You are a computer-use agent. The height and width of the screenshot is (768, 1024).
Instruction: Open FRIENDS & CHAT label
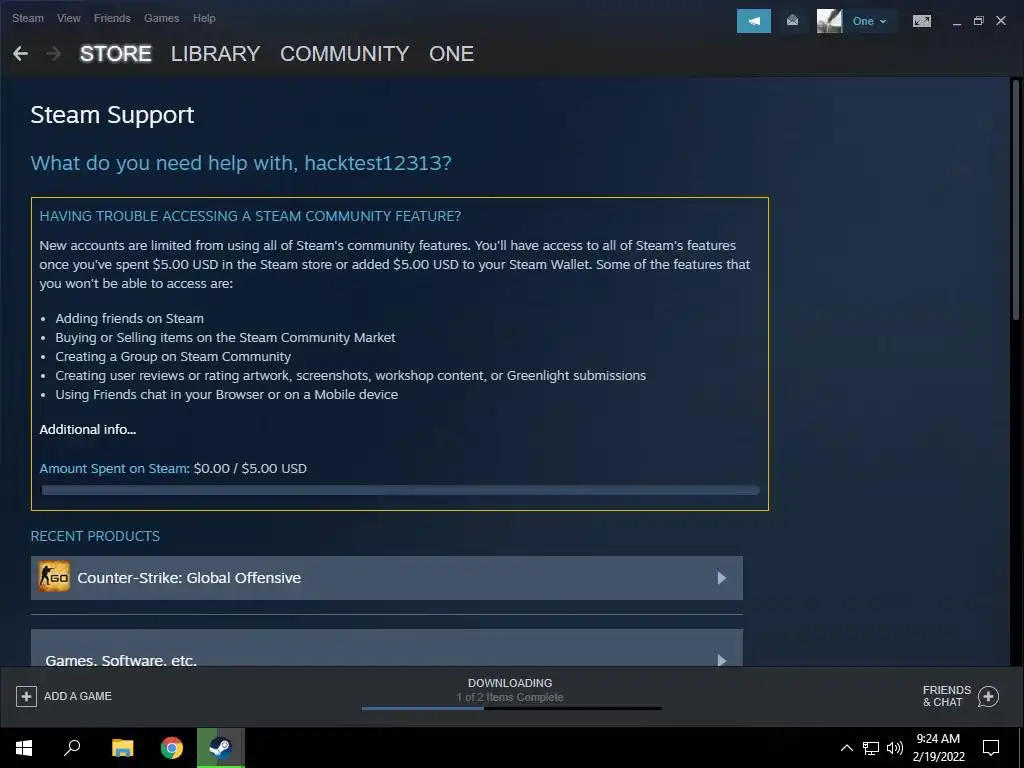tap(946, 696)
